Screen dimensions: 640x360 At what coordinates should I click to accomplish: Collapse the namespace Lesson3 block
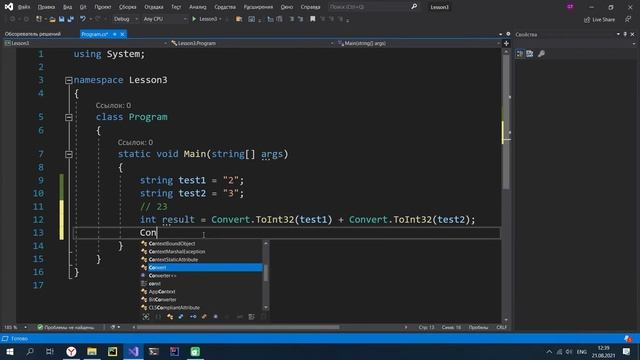pos(69,80)
